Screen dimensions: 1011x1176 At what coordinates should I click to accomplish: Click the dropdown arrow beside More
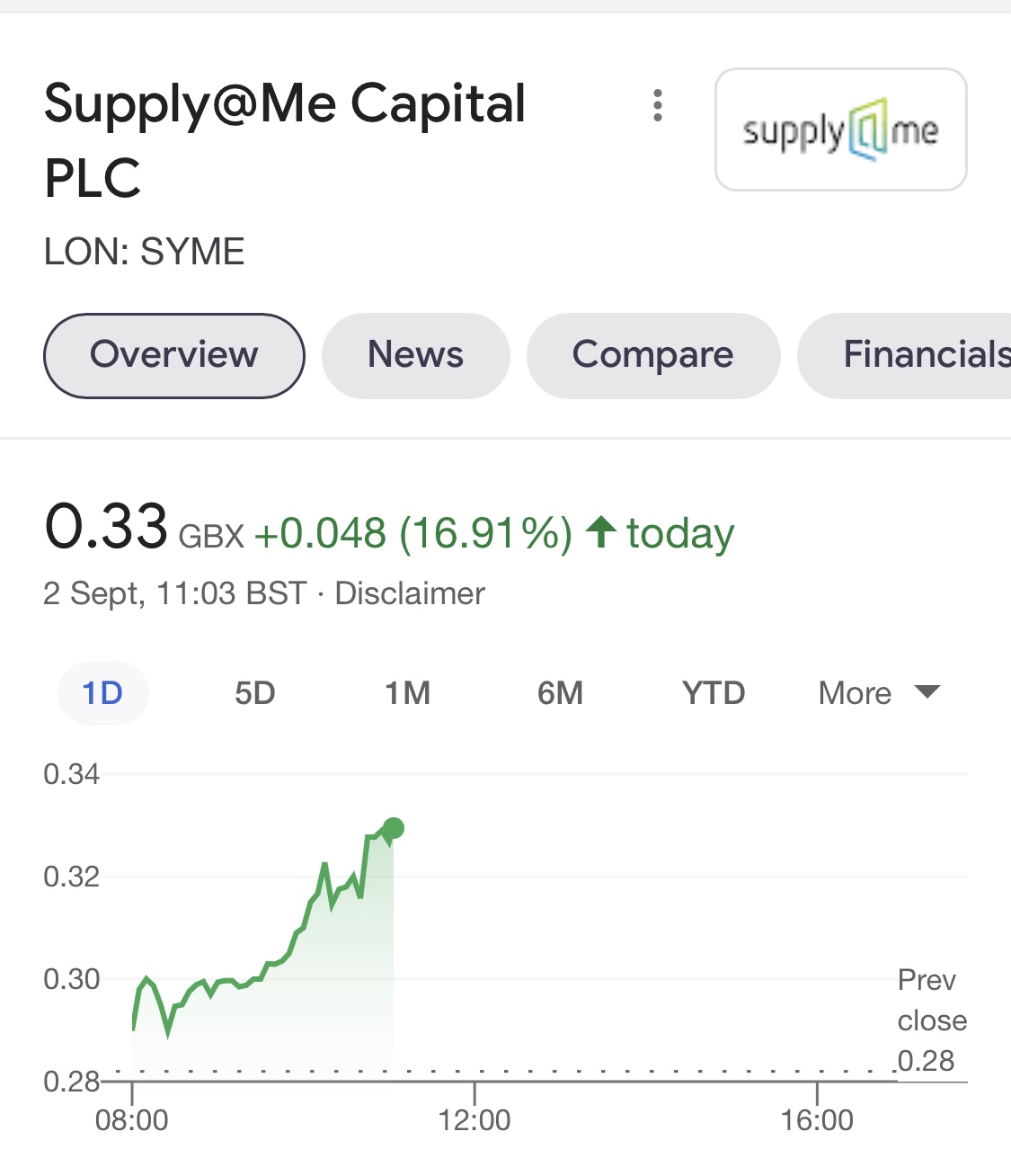coord(927,691)
